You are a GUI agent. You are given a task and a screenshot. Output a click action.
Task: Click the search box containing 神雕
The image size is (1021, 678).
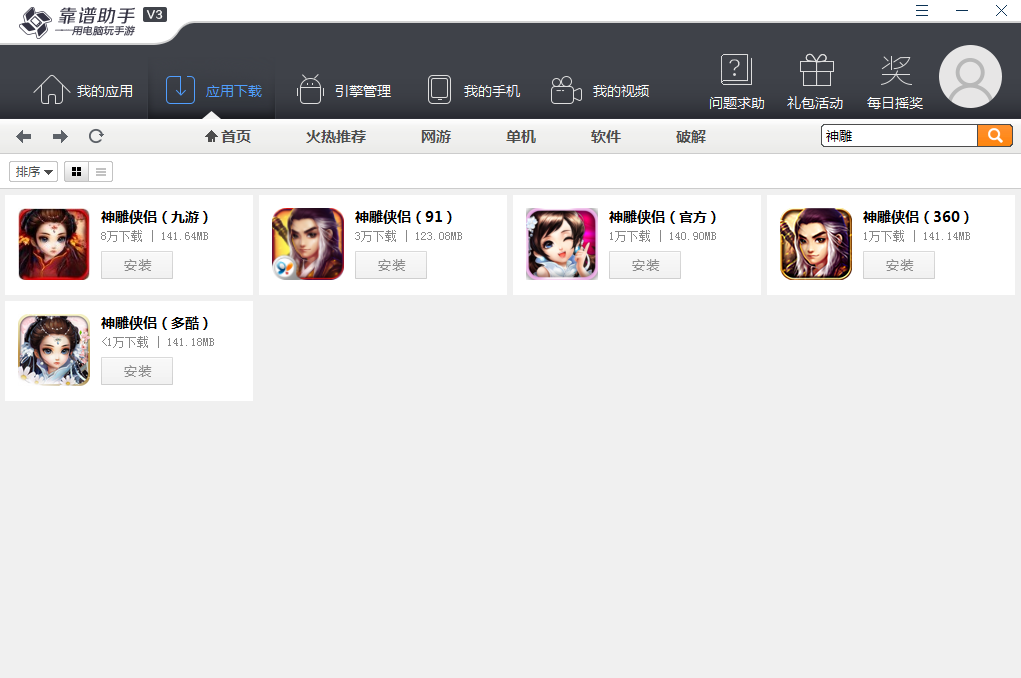[899, 135]
